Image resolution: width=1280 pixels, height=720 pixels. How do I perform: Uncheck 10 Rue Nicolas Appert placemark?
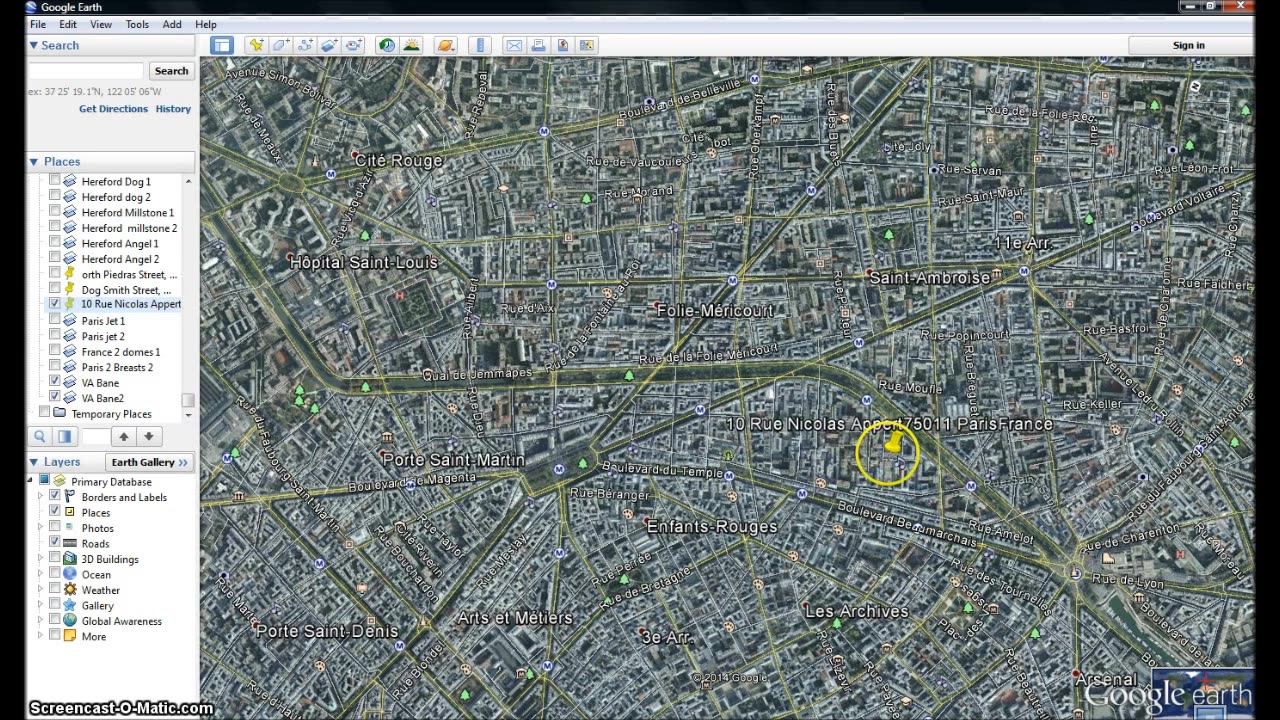pyautogui.click(x=55, y=304)
